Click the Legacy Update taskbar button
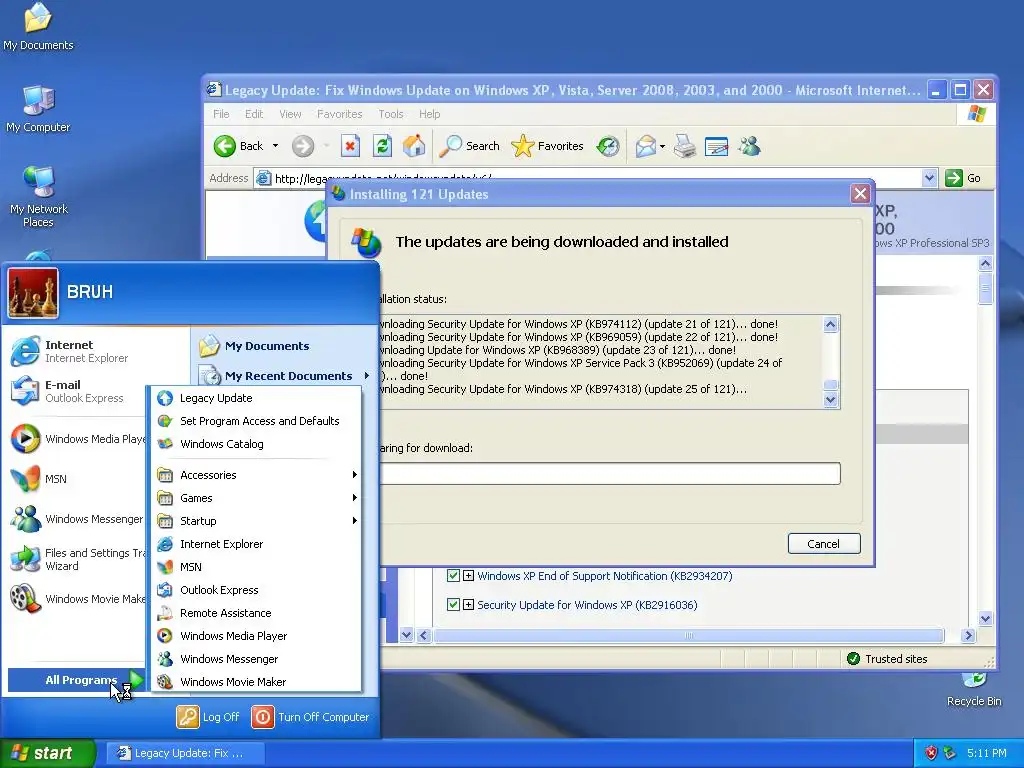The image size is (1024, 768). pyautogui.click(x=185, y=753)
